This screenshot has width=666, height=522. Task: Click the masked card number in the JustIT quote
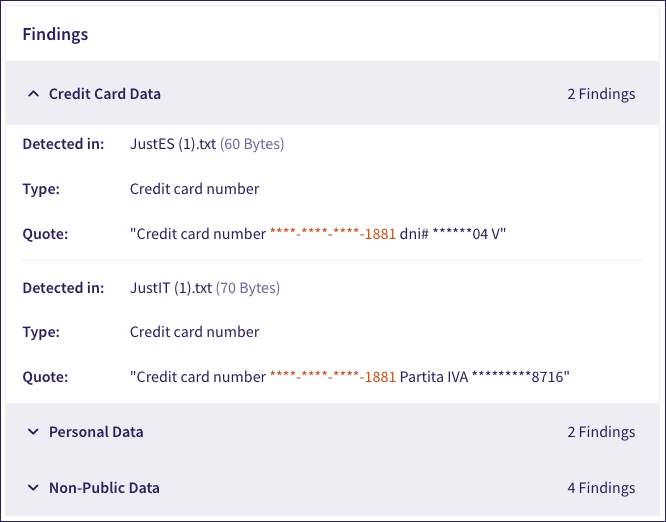click(x=333, y=377)
